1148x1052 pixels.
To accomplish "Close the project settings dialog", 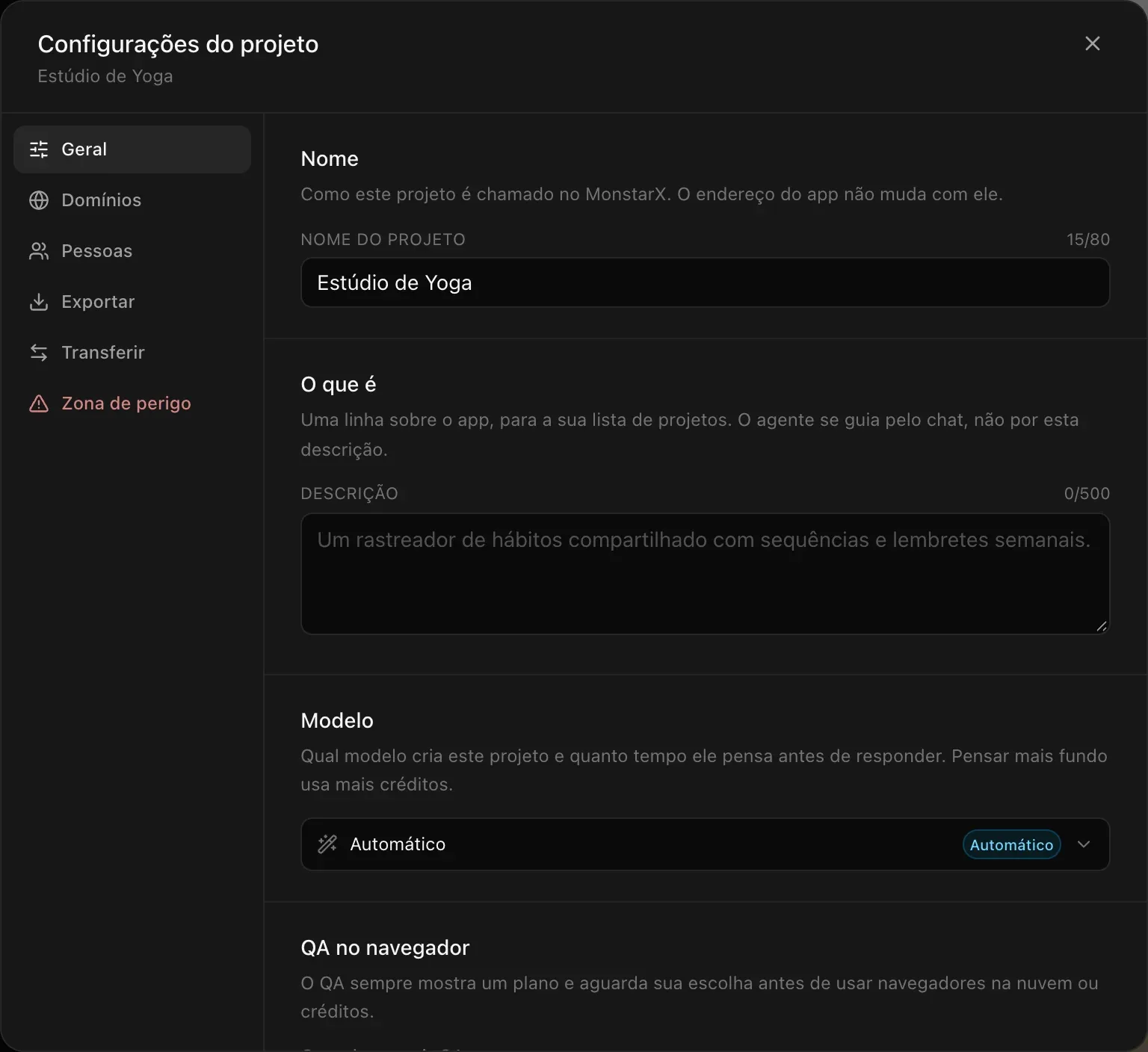I will pos(1093,43).
